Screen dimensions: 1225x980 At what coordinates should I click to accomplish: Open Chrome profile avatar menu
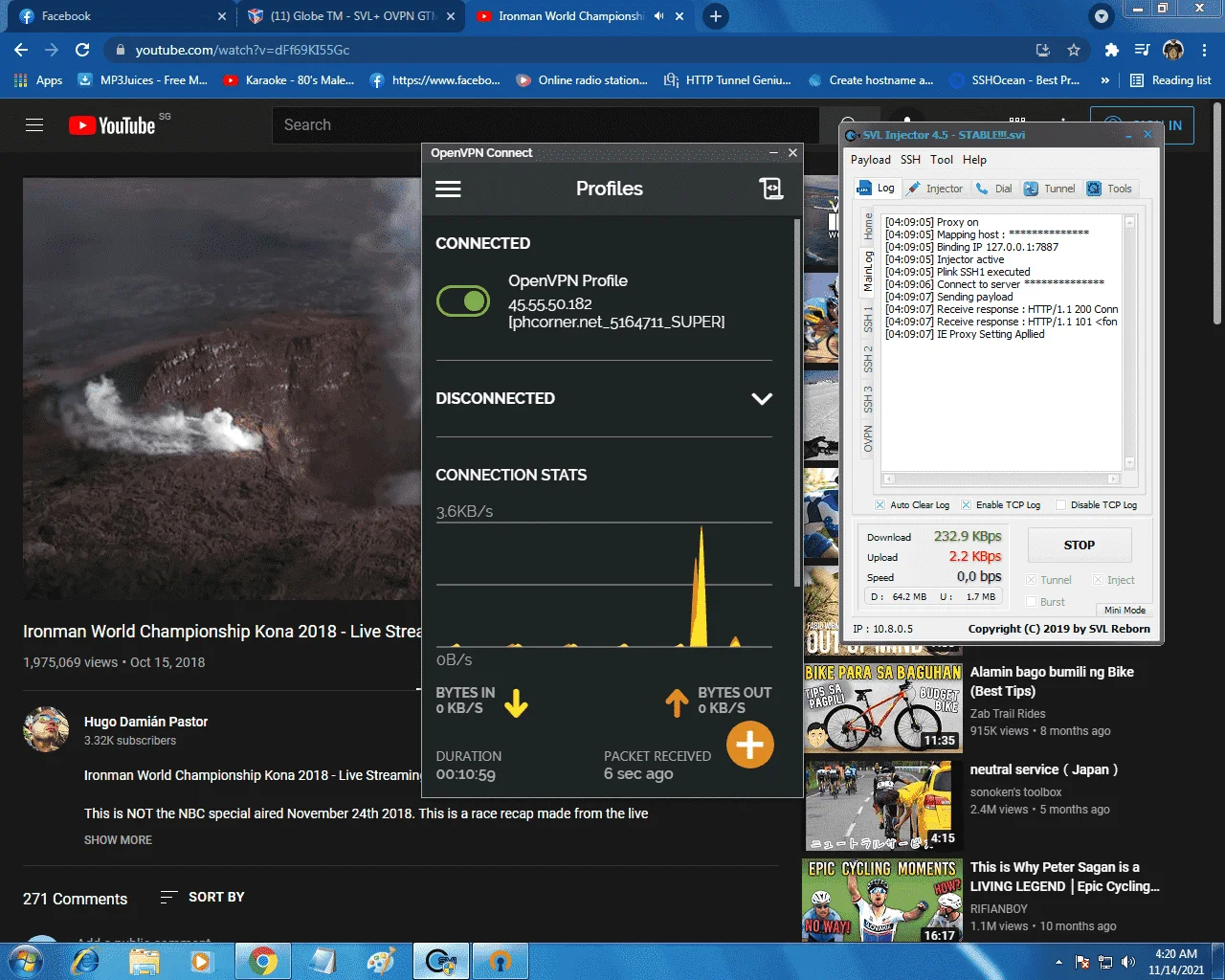1173,50
